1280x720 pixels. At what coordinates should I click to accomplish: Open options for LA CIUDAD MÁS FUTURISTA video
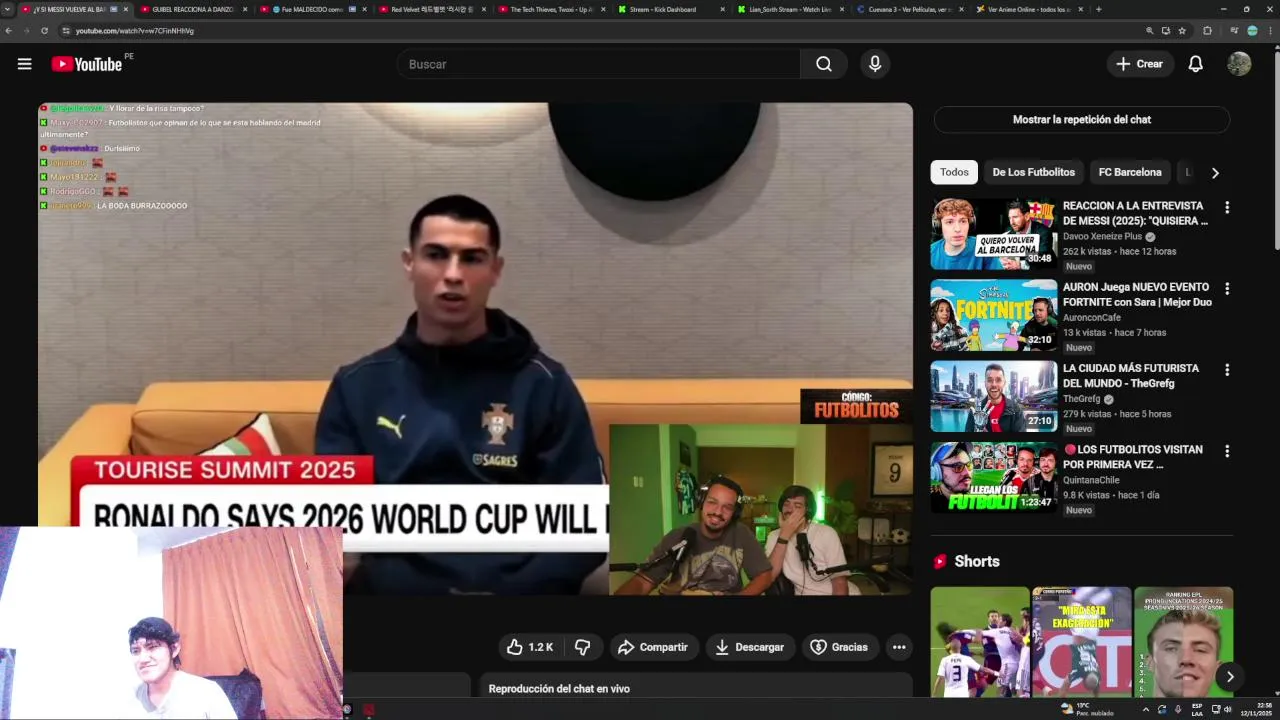click(1227, 369)
